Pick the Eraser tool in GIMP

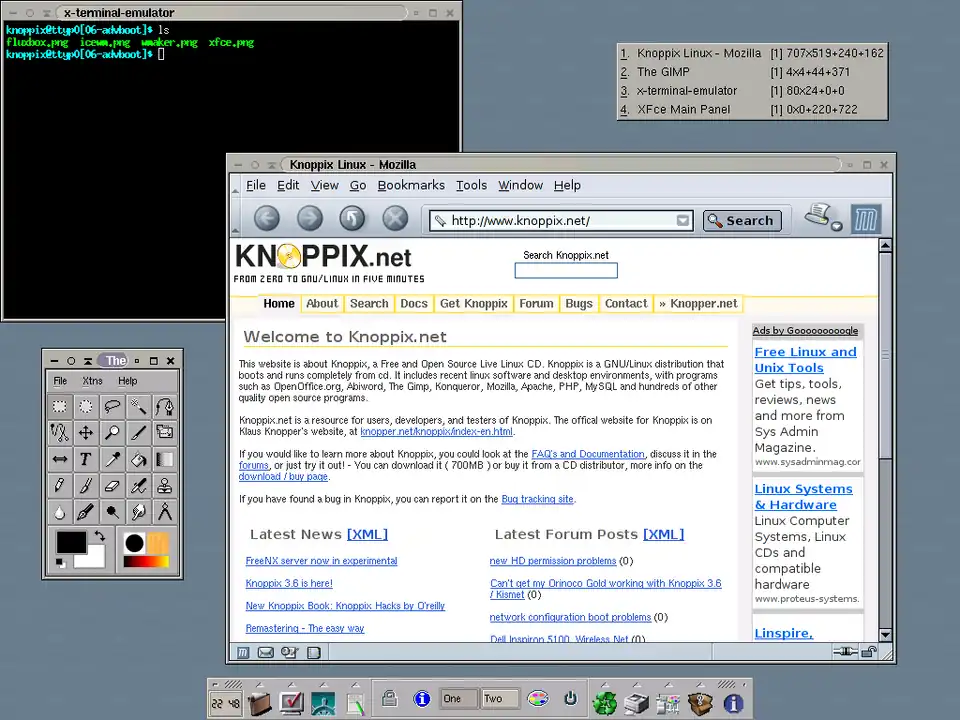point(112,486)
